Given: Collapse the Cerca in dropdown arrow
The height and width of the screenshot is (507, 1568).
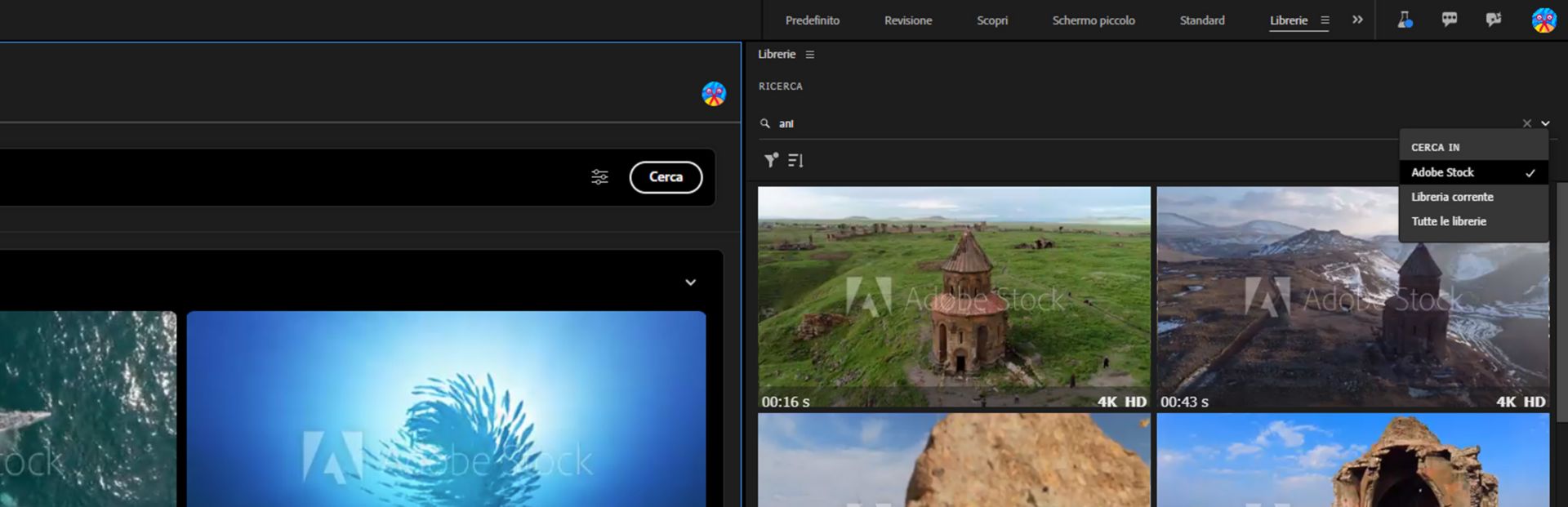Looking at the screenshot, I should [1545, 123].
